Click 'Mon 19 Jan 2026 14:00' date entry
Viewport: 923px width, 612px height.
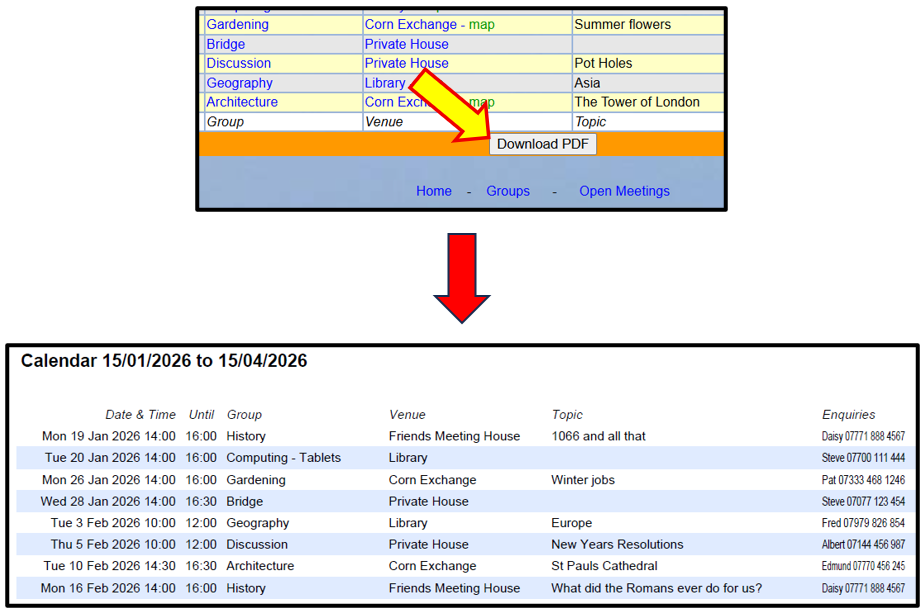tap(108, 437)
